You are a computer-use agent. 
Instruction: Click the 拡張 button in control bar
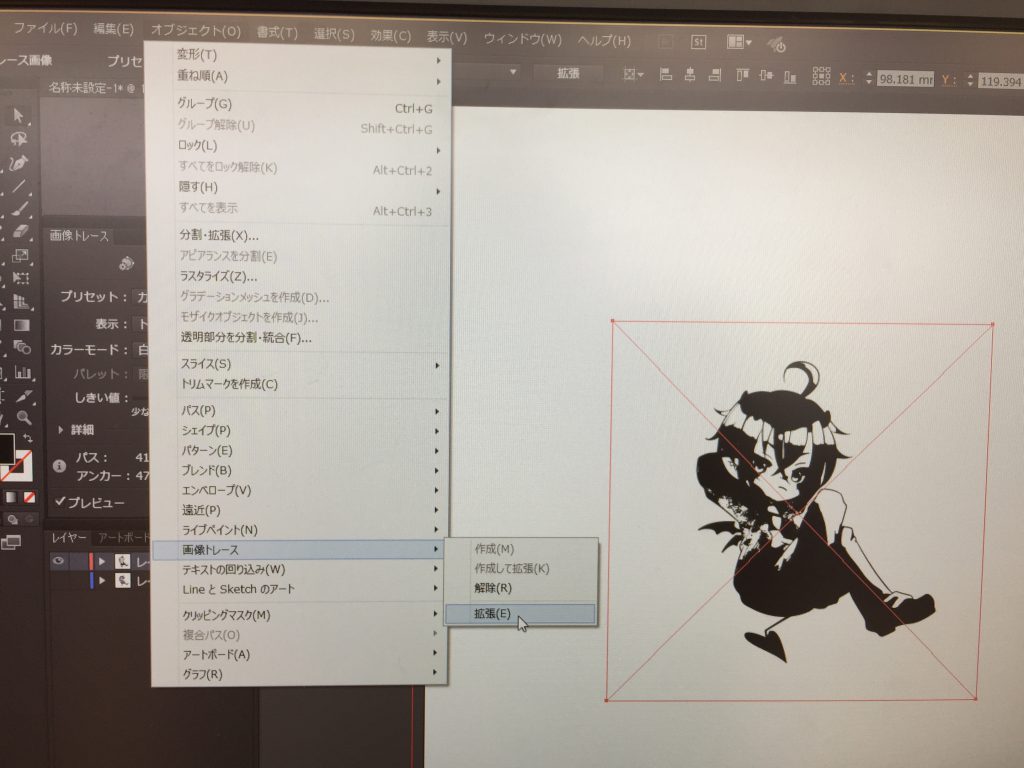(x=568, y=73)
